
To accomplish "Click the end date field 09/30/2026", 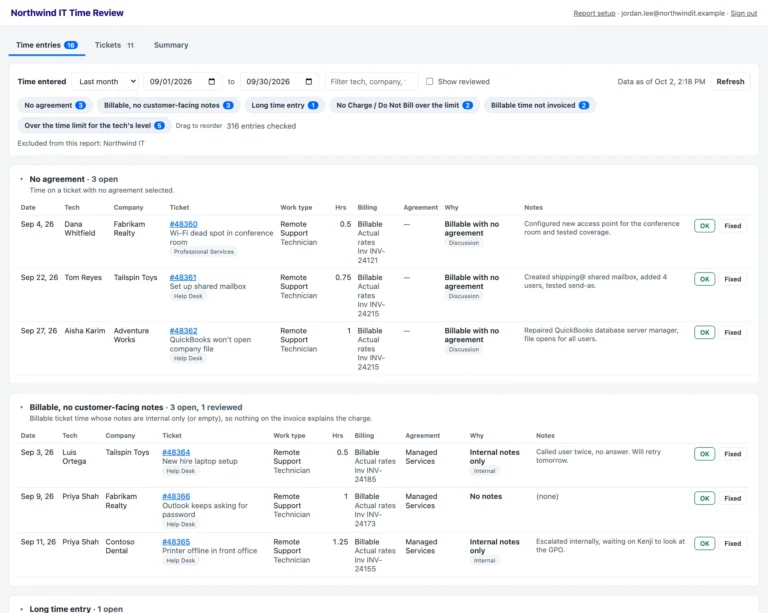I will click(x=279, y=81).
